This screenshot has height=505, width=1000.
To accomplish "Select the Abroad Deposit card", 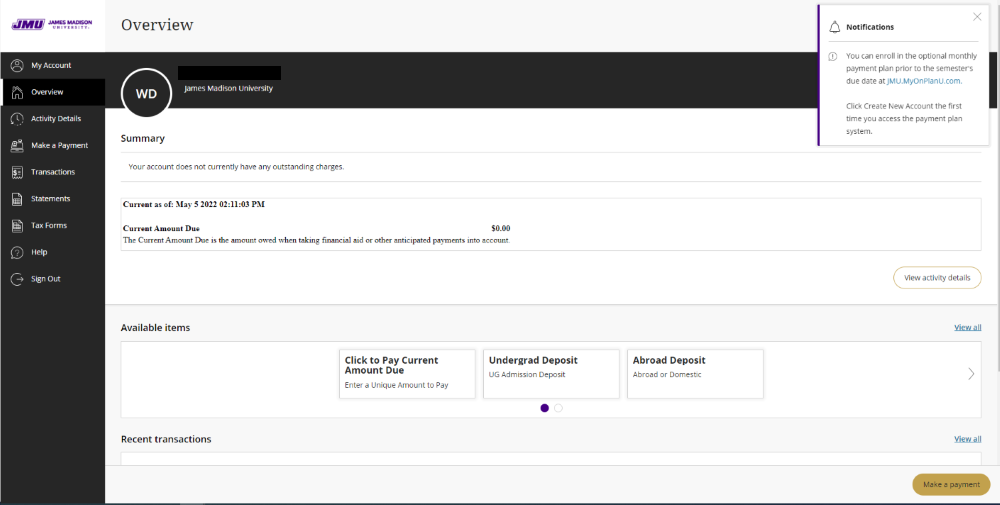I will 695,374.
